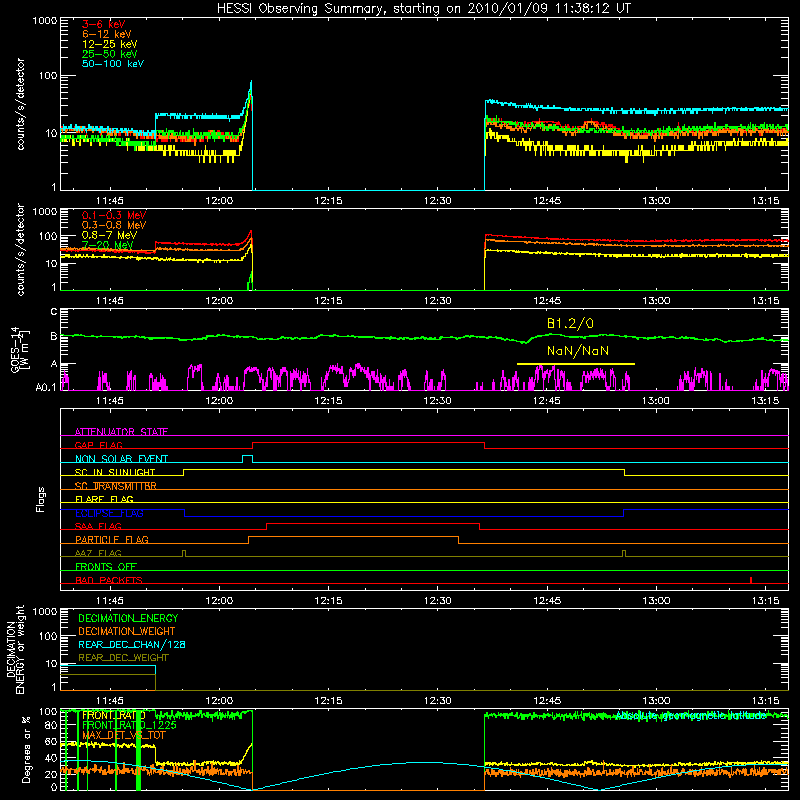Select the 25-50 keV legend label

(109, 54)
